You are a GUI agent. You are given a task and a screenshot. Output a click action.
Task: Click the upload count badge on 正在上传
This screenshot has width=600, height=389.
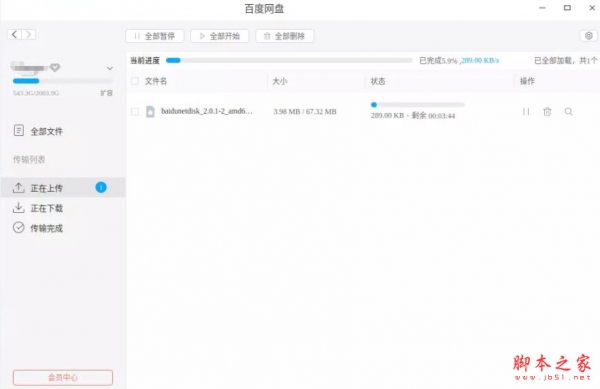[x=101, y=187]
